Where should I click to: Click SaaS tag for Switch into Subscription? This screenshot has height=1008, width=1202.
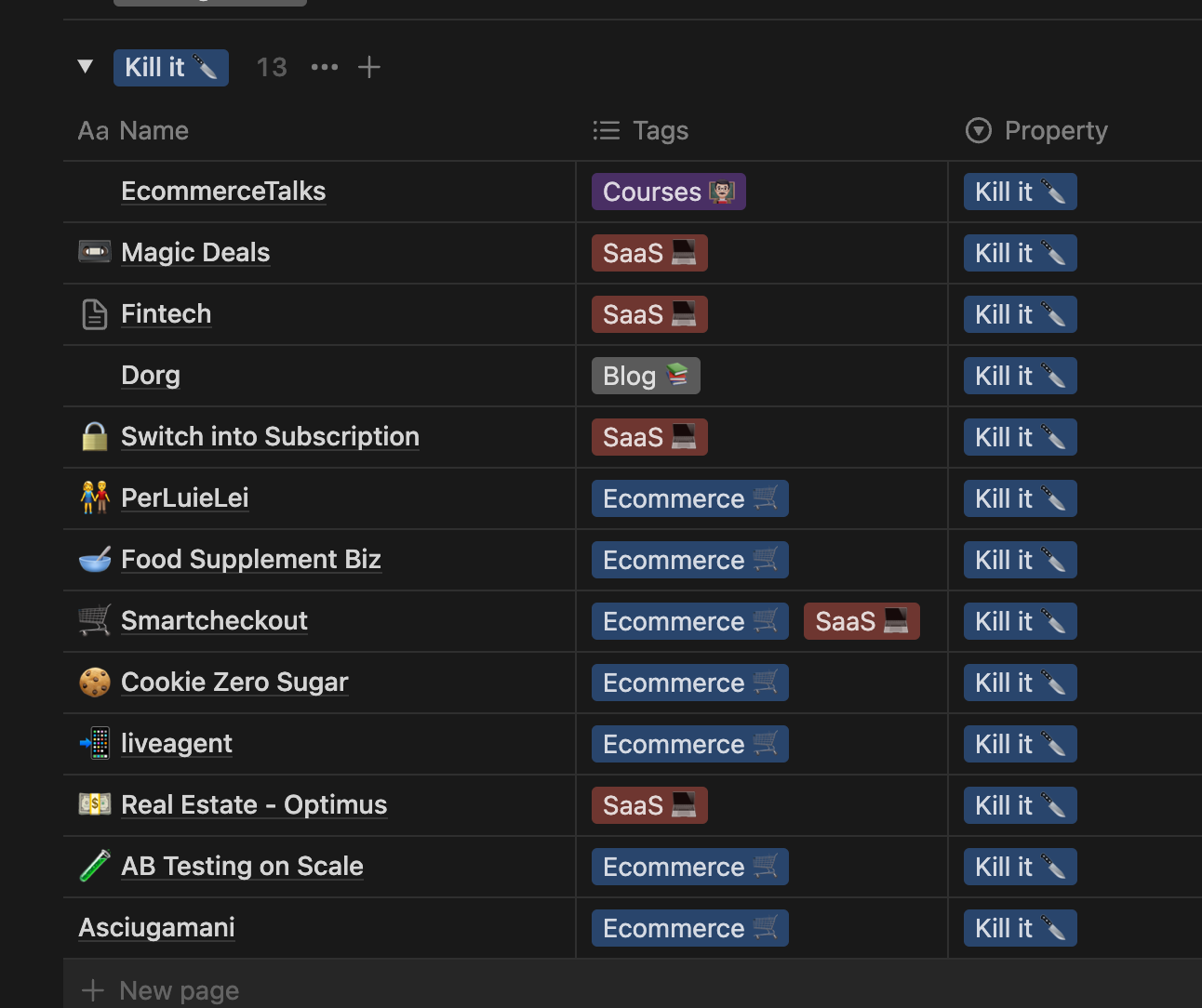pos(649,437)
